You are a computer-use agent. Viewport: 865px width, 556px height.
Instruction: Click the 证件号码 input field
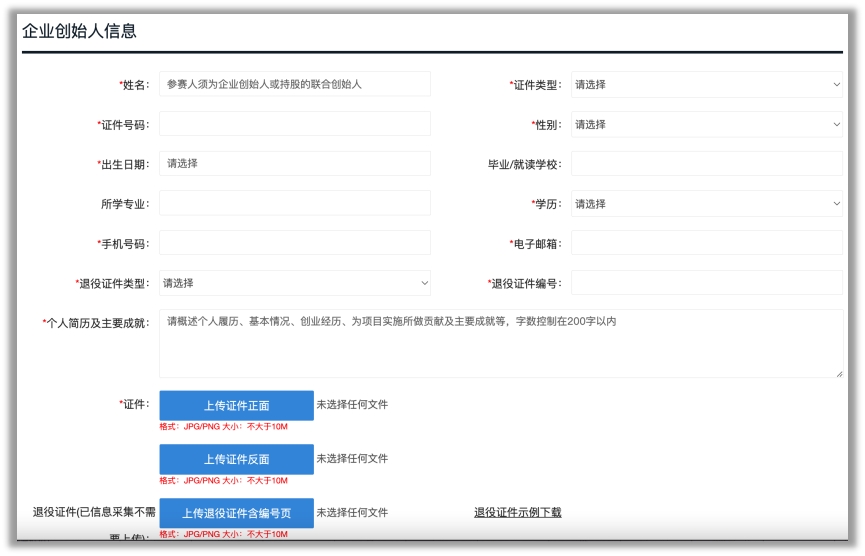[294, 124]
